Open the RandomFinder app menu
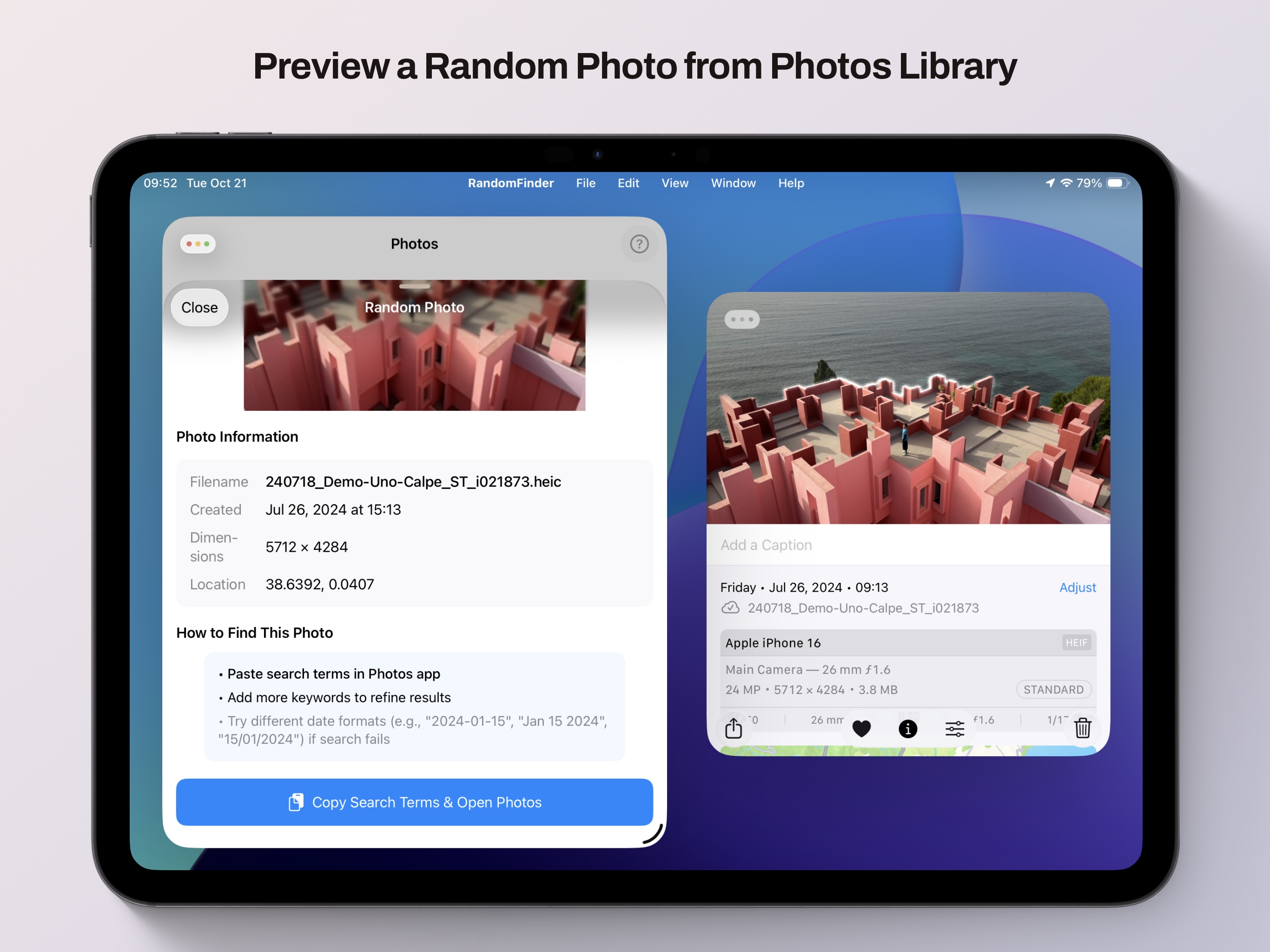This screenshot has width=1270, height=952. tap(510, 183)
